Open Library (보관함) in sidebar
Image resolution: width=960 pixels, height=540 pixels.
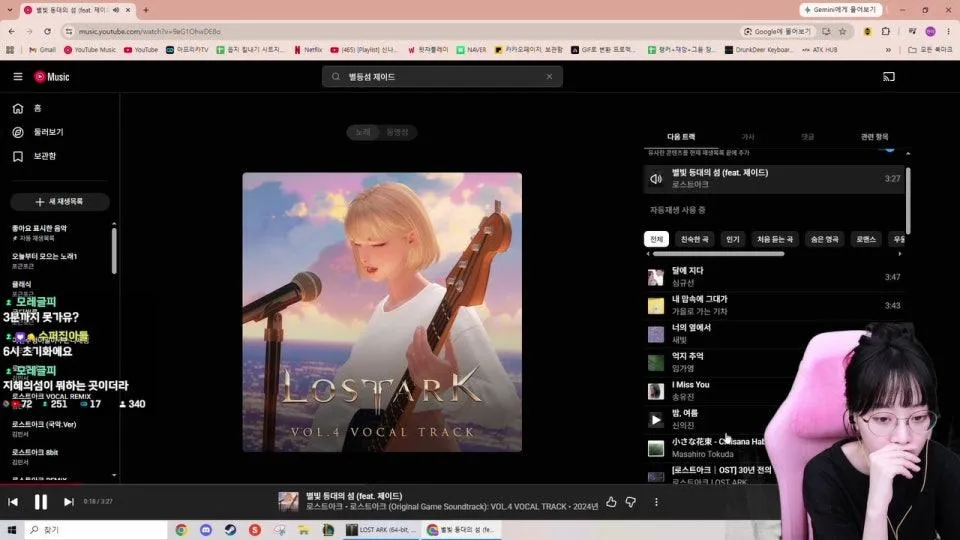coord(34,156)
